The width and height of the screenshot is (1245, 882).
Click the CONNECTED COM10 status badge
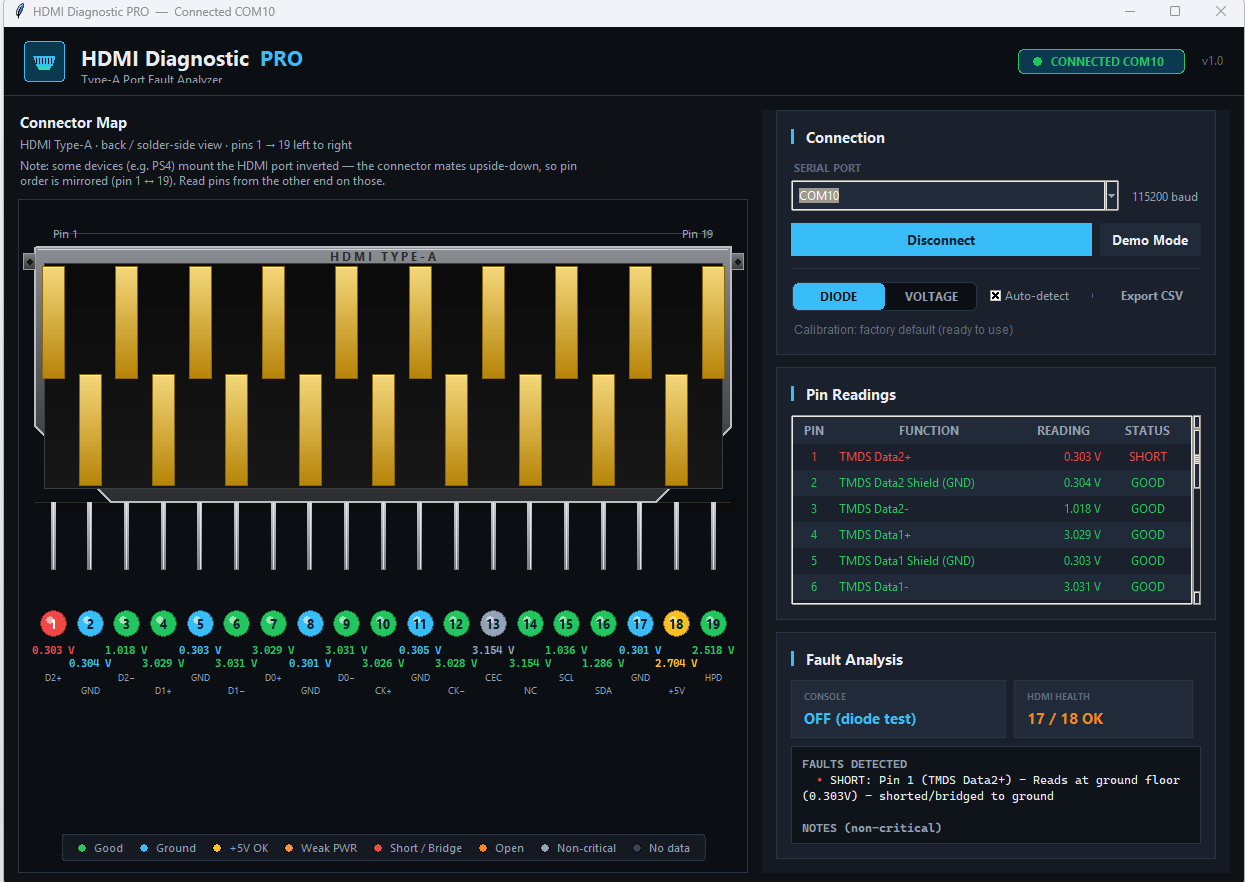click(1101, 62)
